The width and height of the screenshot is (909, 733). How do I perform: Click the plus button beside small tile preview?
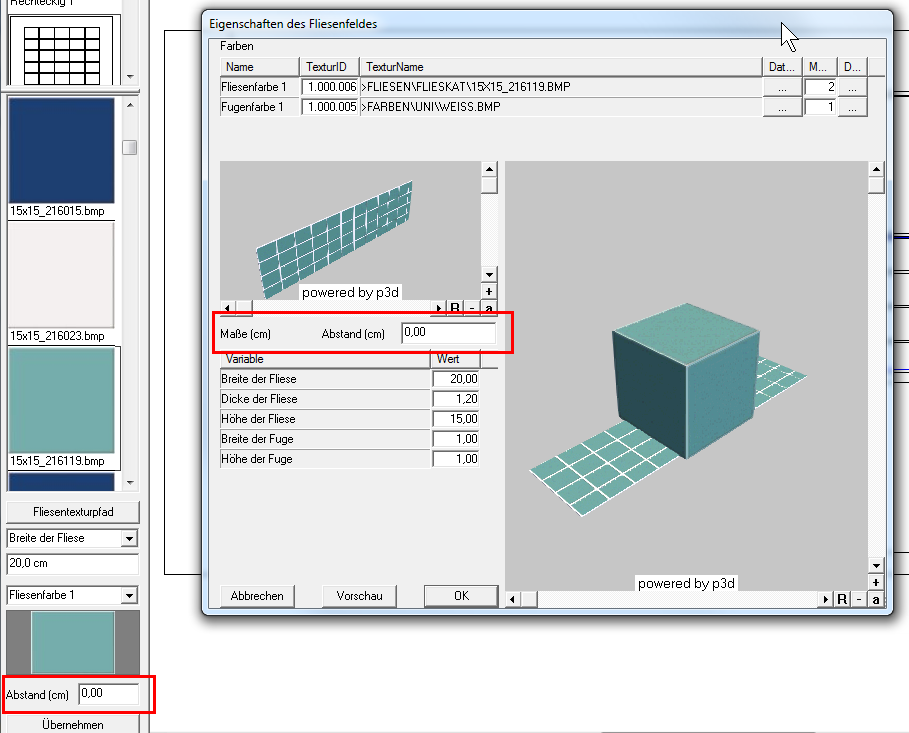coord(489,291)
